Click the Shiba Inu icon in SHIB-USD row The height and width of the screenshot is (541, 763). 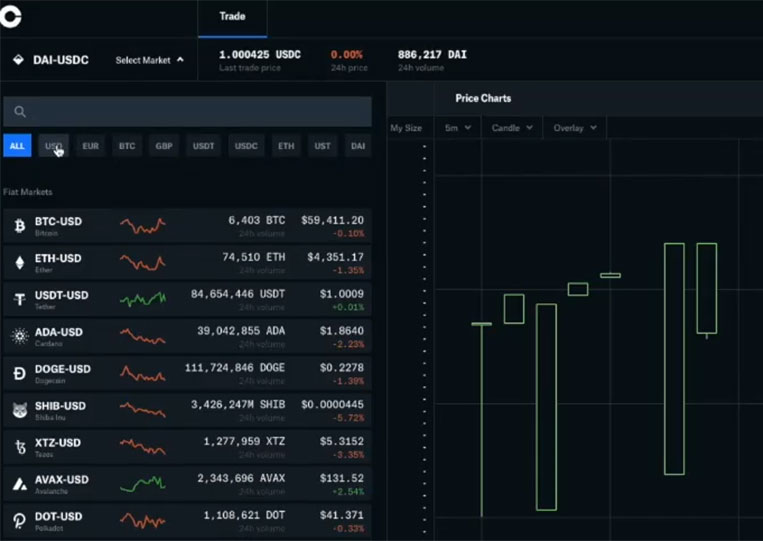19,410
